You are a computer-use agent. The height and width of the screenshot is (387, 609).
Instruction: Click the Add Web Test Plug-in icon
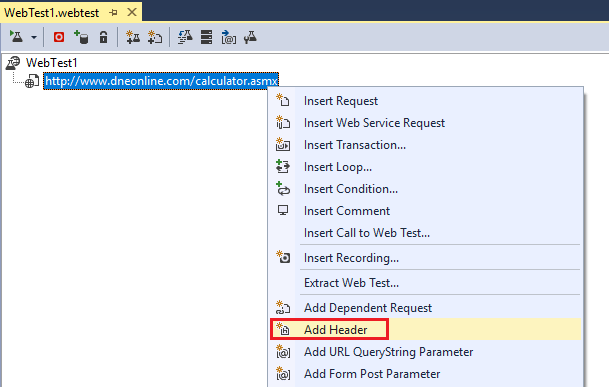click(133, 37)
